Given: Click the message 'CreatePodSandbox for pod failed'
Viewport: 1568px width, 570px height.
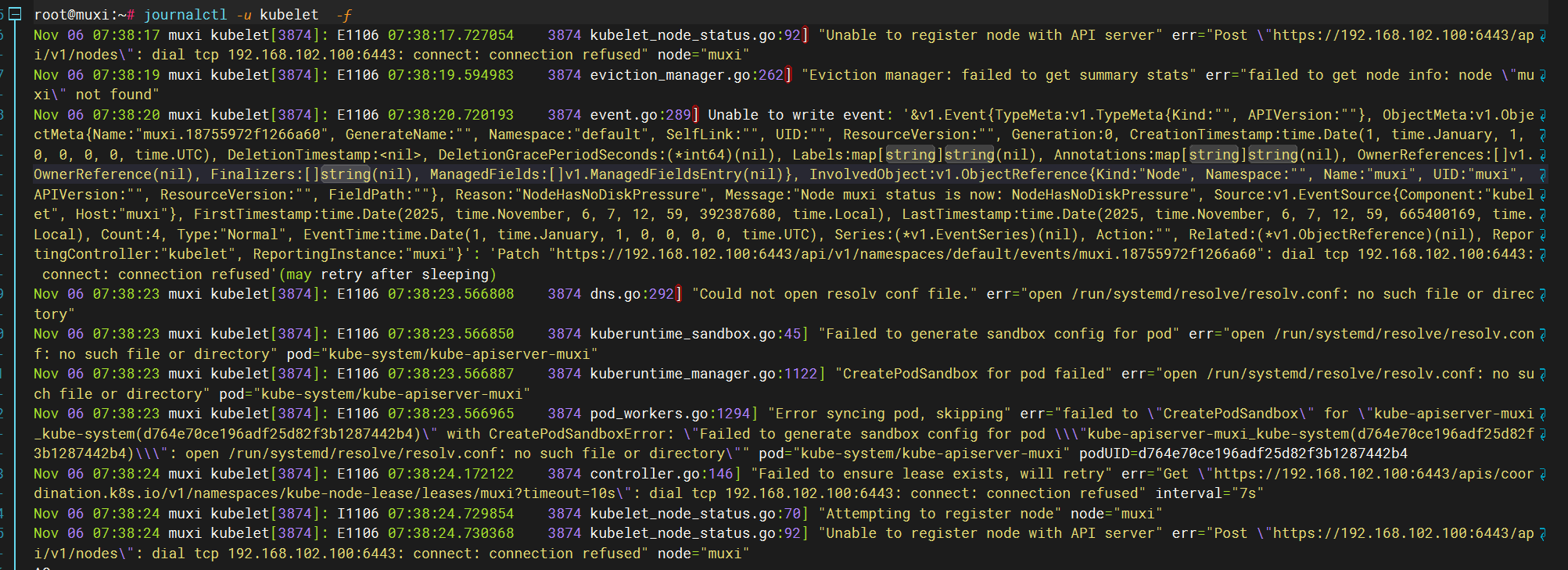Looking at the screenshot, I should point(974,374).
